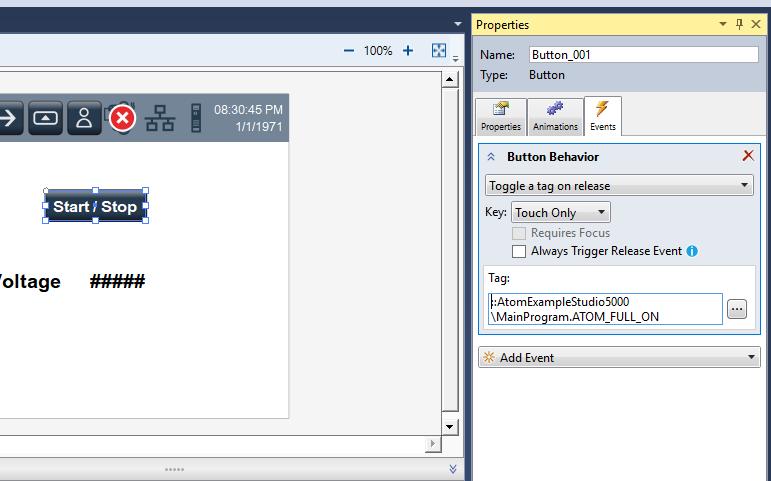
Task: Click the horizontal scrollbar right arrow
Action: pyautogui.click(x=433, y=444)
